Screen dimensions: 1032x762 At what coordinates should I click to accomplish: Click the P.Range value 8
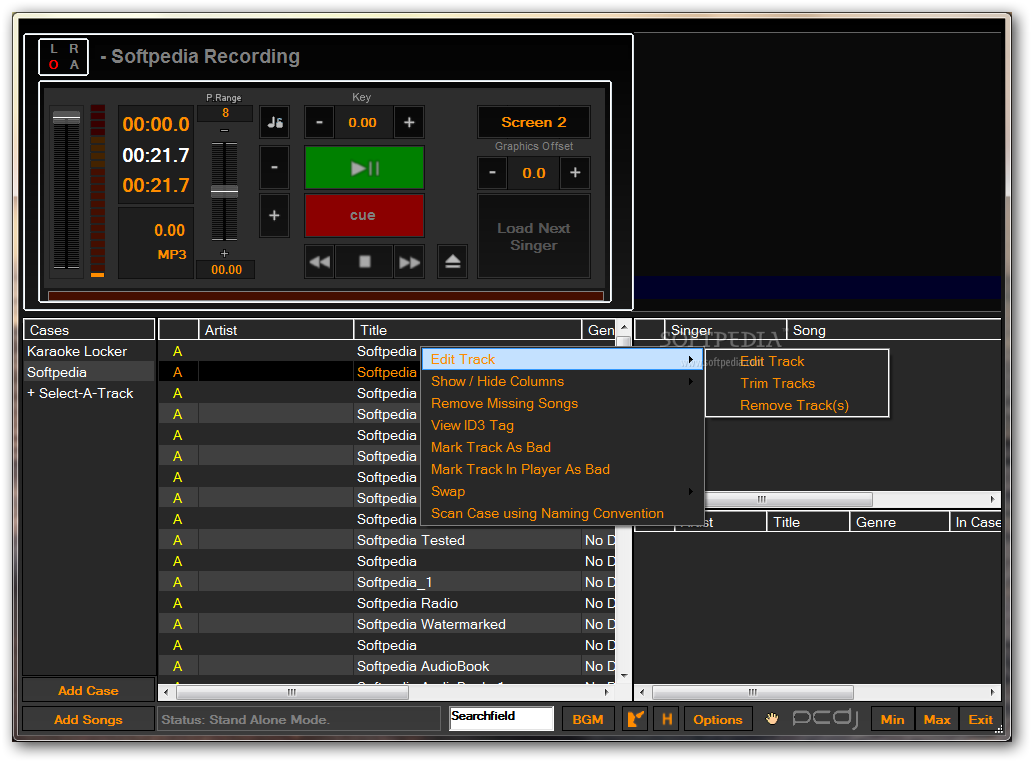pyautogui.click(x=225, y=113)
